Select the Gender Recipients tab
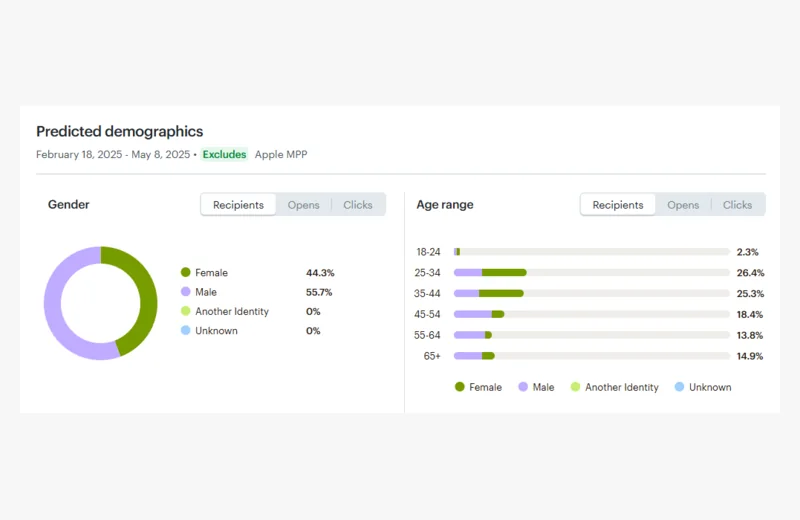This screenshot has width=800, height=520. pyautogui.click(x=238, y=205)
